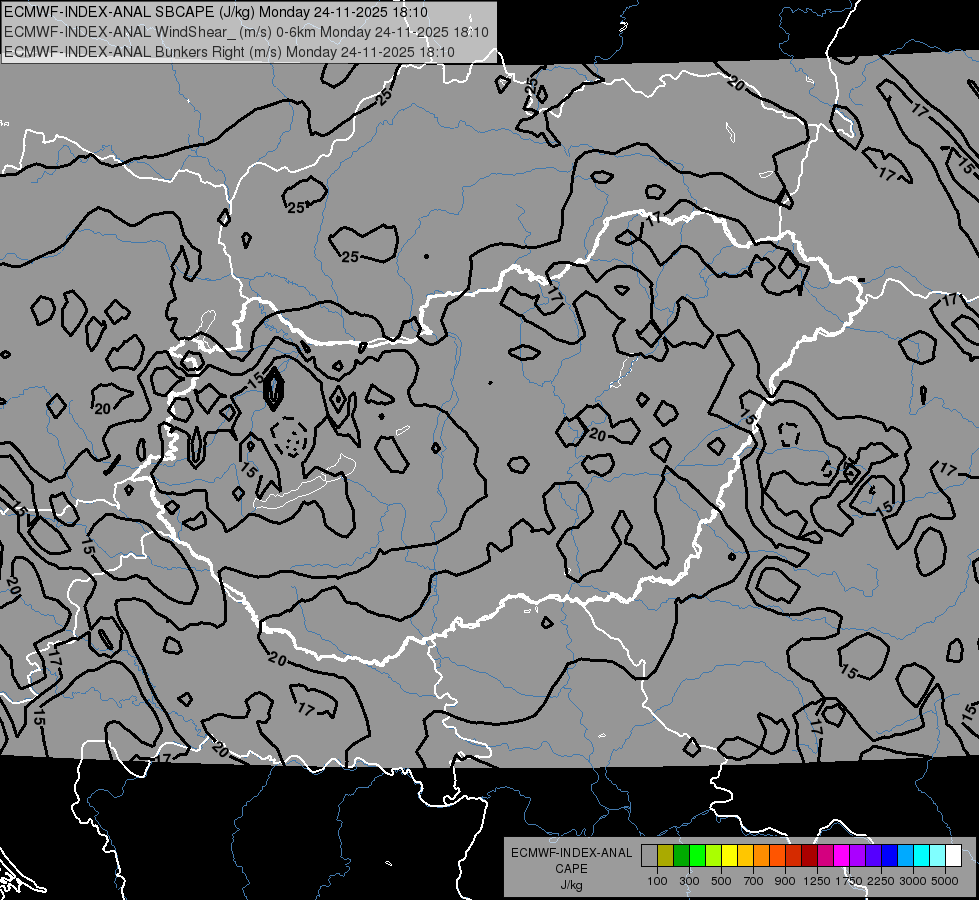The width and height of the screenshot is (979, 900).
Task: Select the bright green legend swatch
Action: point(697,856)
